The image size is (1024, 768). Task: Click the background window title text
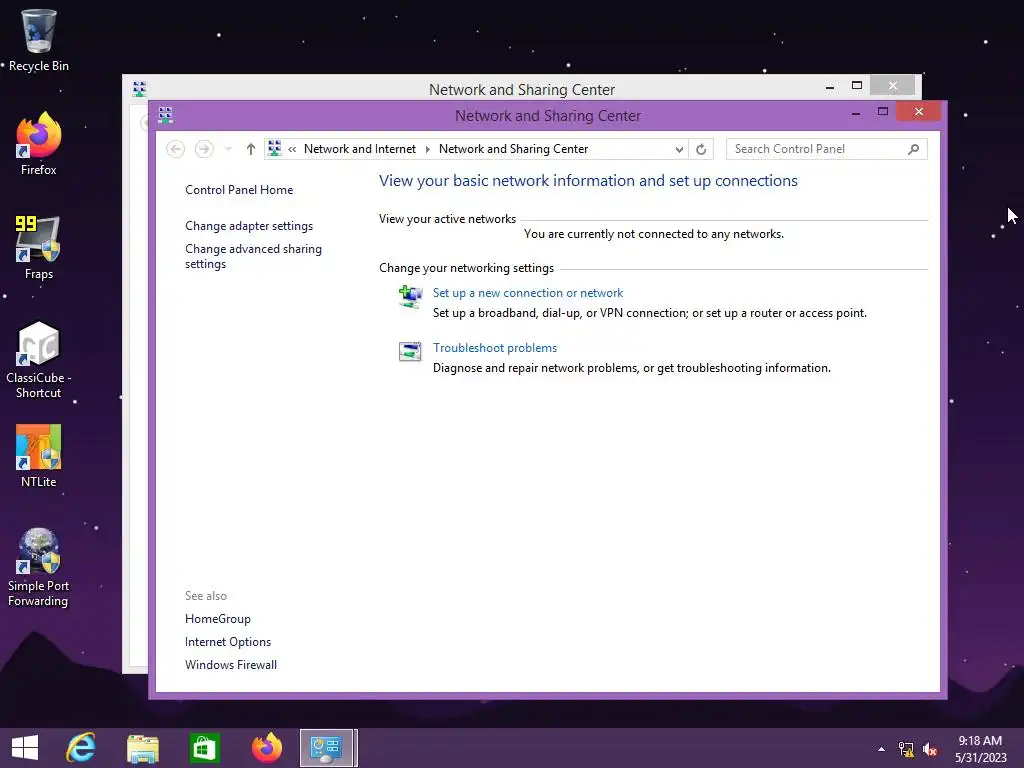(522, 89)
